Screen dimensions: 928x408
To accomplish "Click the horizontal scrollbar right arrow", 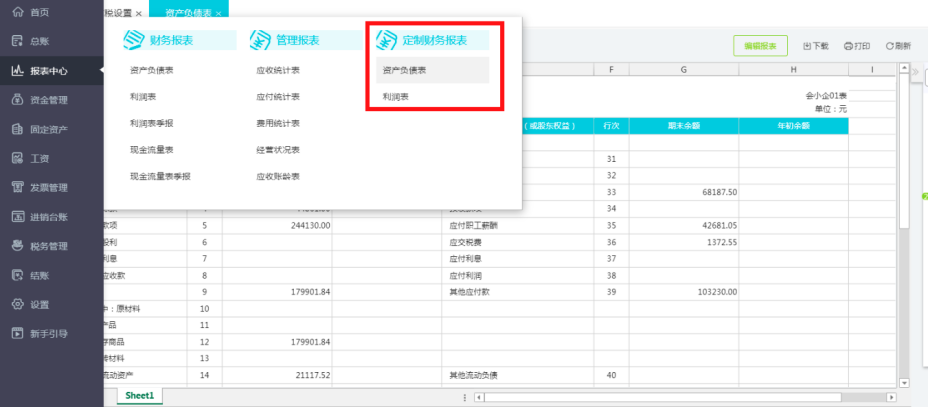I will point(891,397).
